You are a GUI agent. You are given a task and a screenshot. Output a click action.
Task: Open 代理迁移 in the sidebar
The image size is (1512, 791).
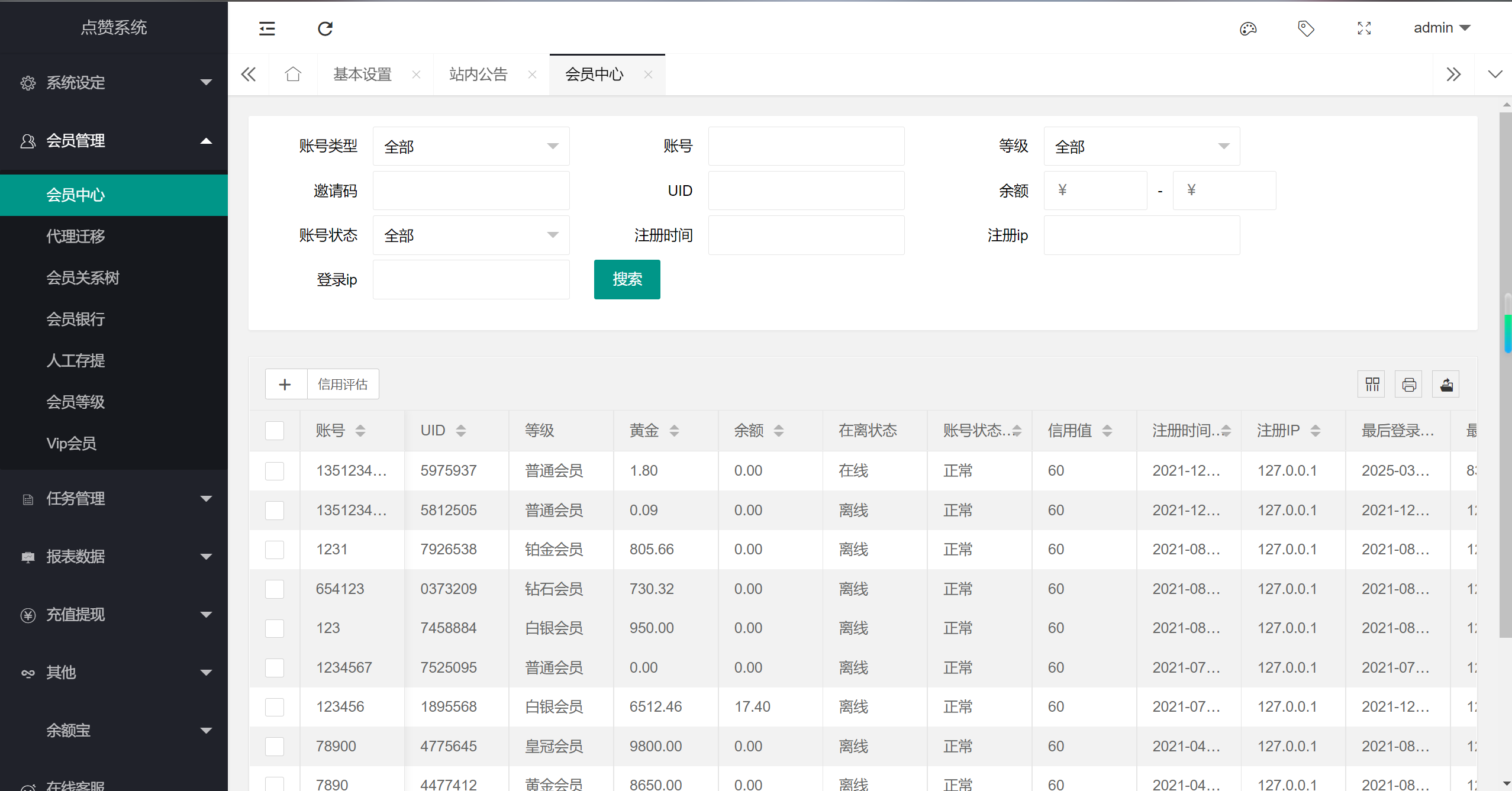click(x=114, y=237)
